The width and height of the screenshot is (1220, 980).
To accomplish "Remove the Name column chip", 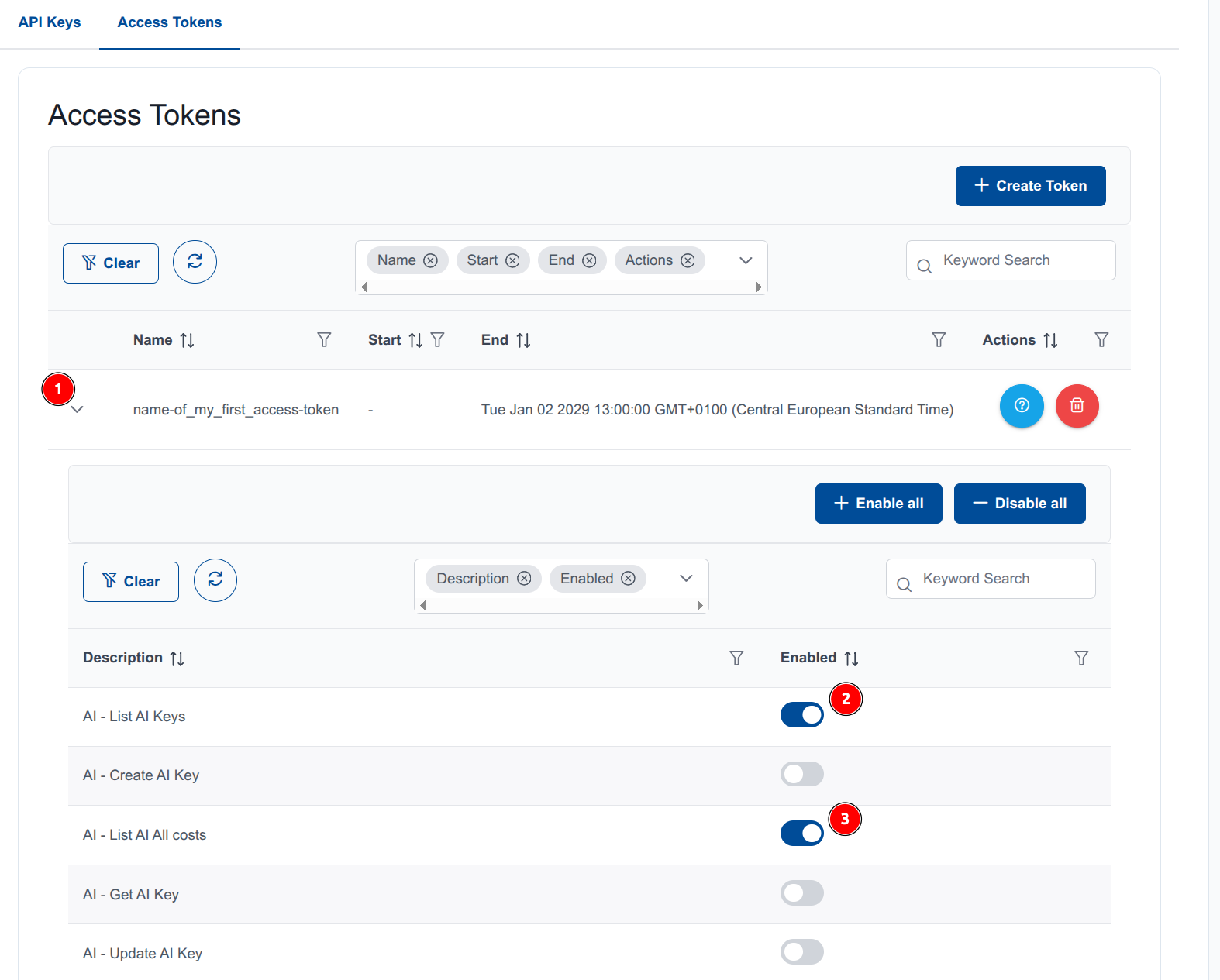I will [x=430, y=261].
